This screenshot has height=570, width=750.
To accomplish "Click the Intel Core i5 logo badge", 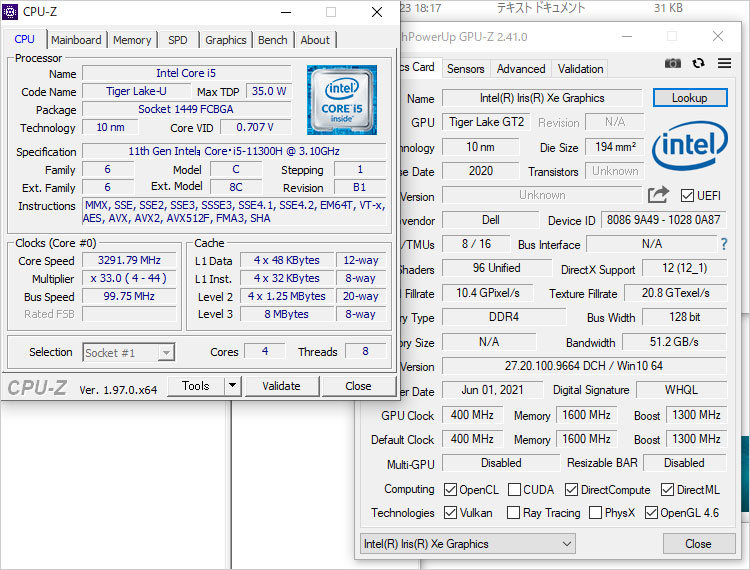I will (342, 100).
